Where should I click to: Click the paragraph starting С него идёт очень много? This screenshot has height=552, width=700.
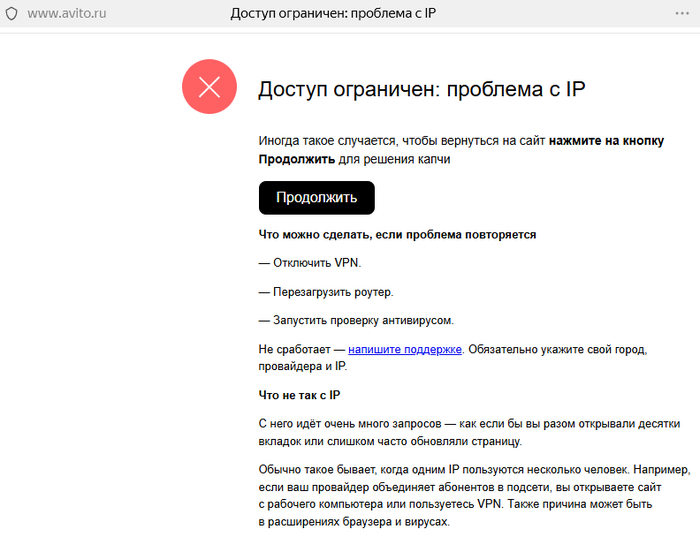point(469,432)
